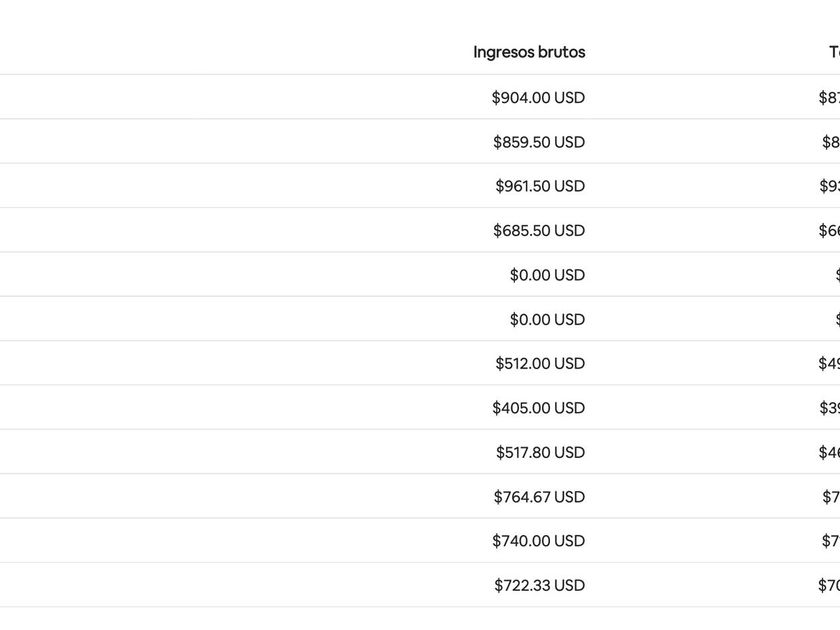Image resolution: width=840 pixels, height=630 pixels.
Task: Click the truncated value beside $904.00 USD
Action: click(829, 98)
